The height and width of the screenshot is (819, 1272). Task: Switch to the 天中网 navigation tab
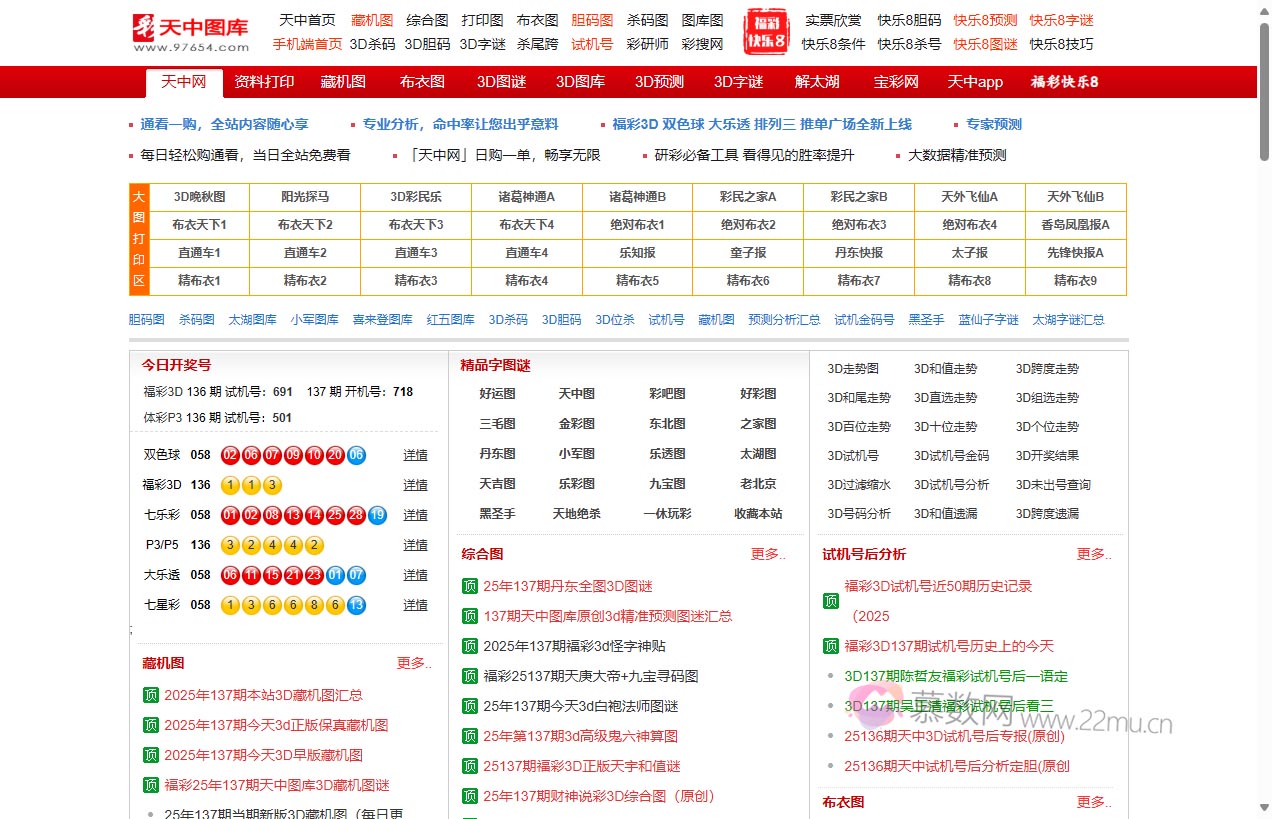182,82
